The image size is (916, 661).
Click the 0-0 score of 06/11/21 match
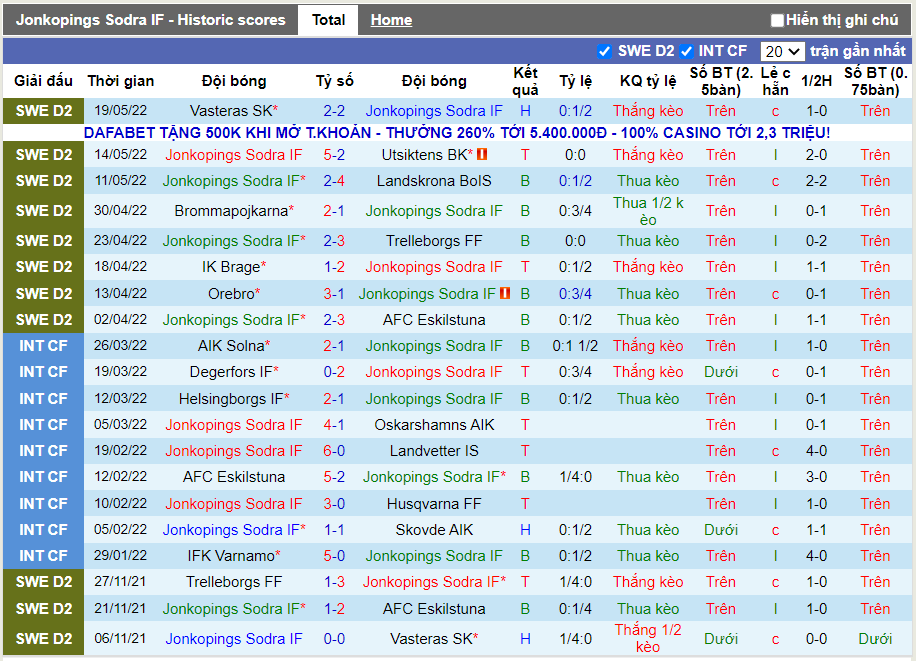[334, 639]
